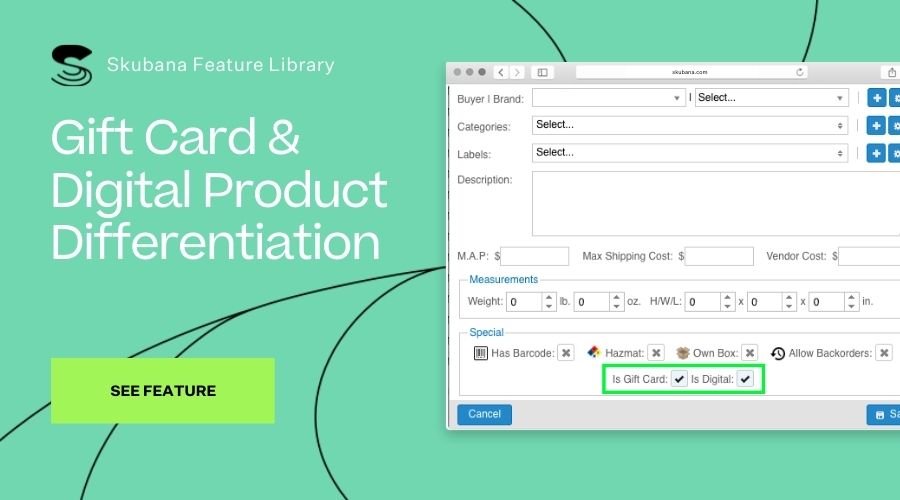900x500 pixels.
Task: Toggle the Has Barcode checkbox
Action: click(566, 353)
